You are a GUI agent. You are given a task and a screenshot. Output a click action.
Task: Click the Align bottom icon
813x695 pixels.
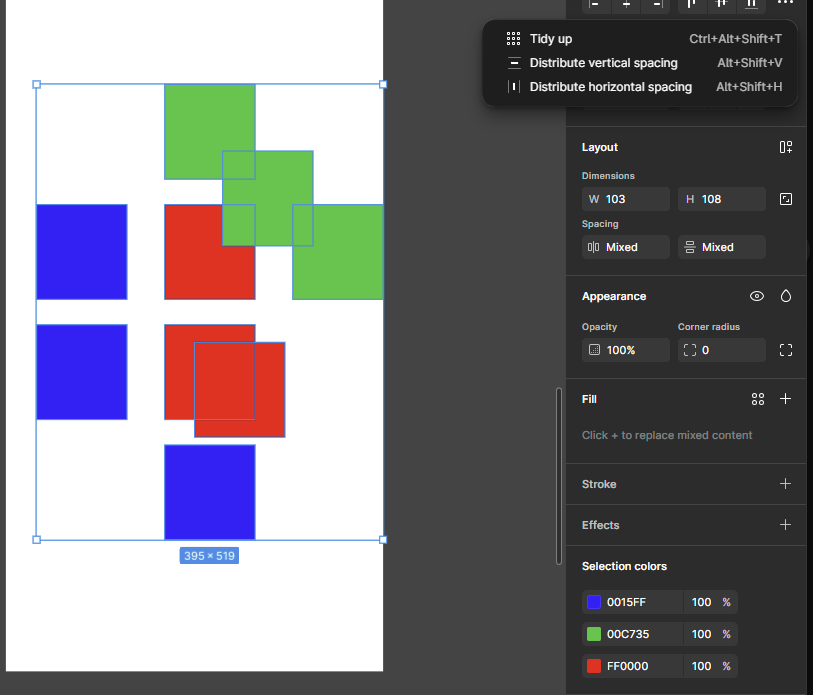[x=751, y=4]
